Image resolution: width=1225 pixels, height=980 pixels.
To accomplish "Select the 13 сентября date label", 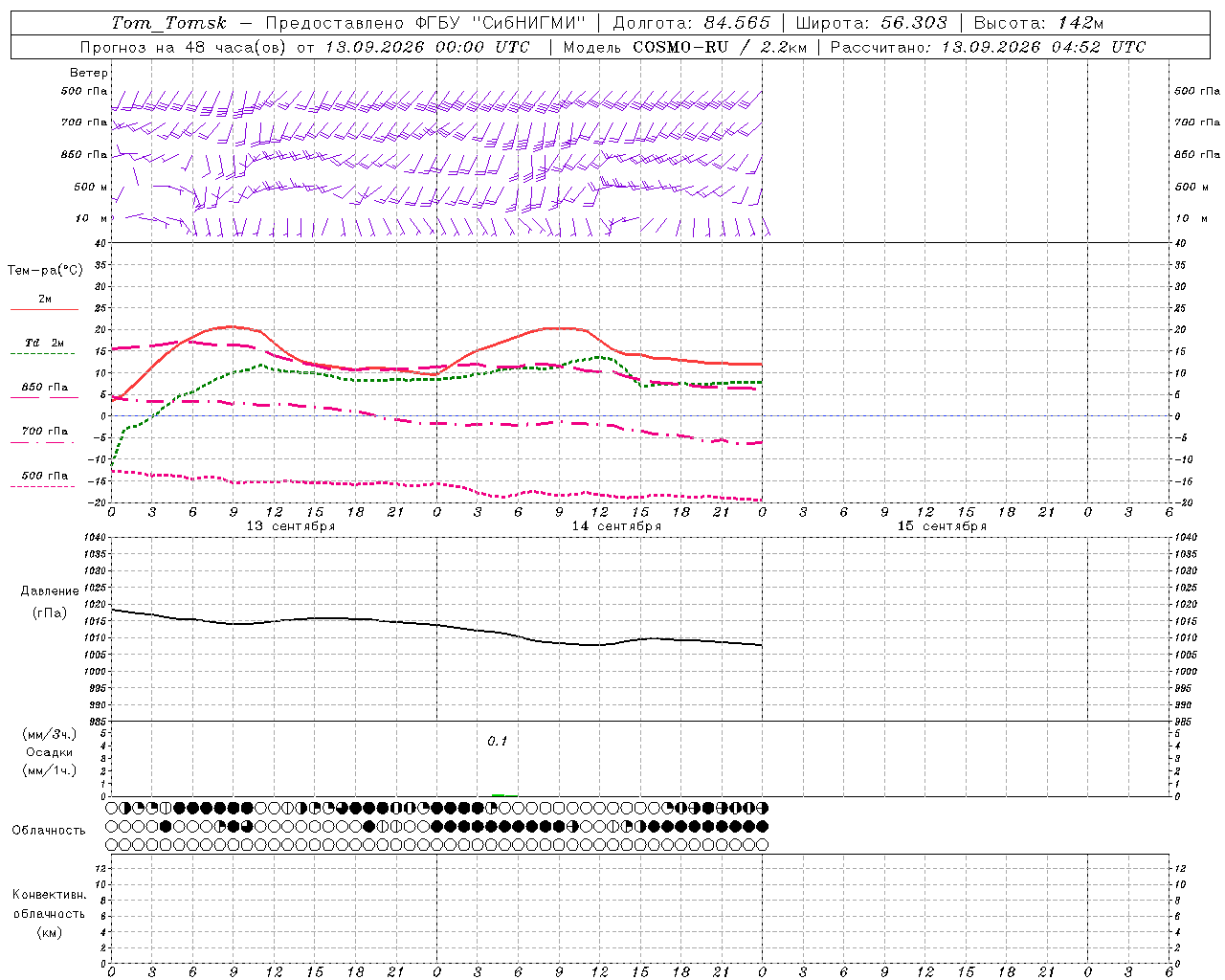I will tap(291, 525).
